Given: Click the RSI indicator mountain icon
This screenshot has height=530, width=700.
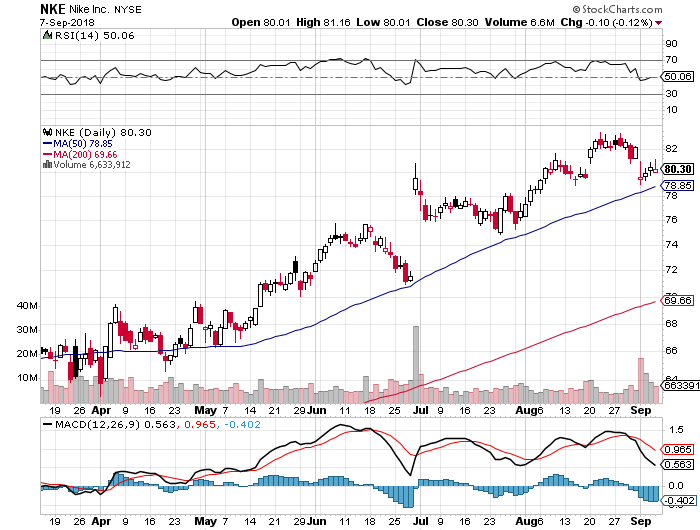Looking at the screenshot, I should 47,35.
